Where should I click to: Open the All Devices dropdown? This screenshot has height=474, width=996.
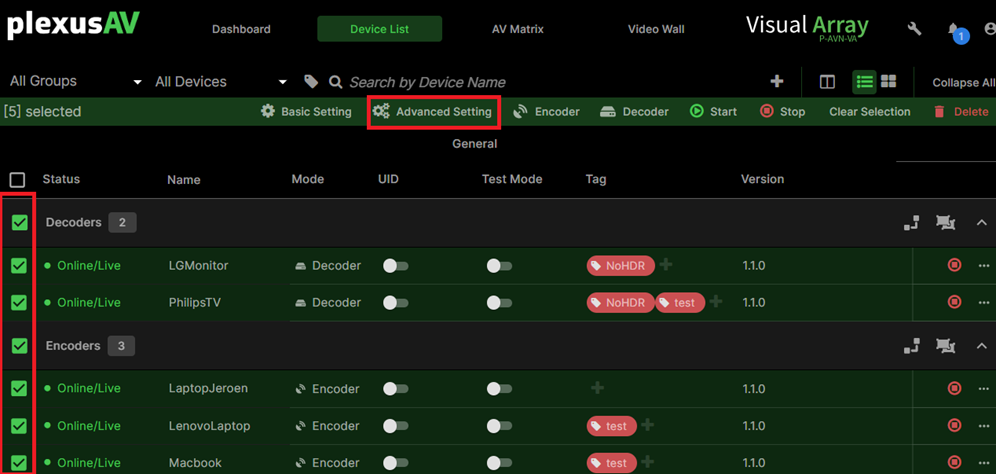(x=221, y=81)
